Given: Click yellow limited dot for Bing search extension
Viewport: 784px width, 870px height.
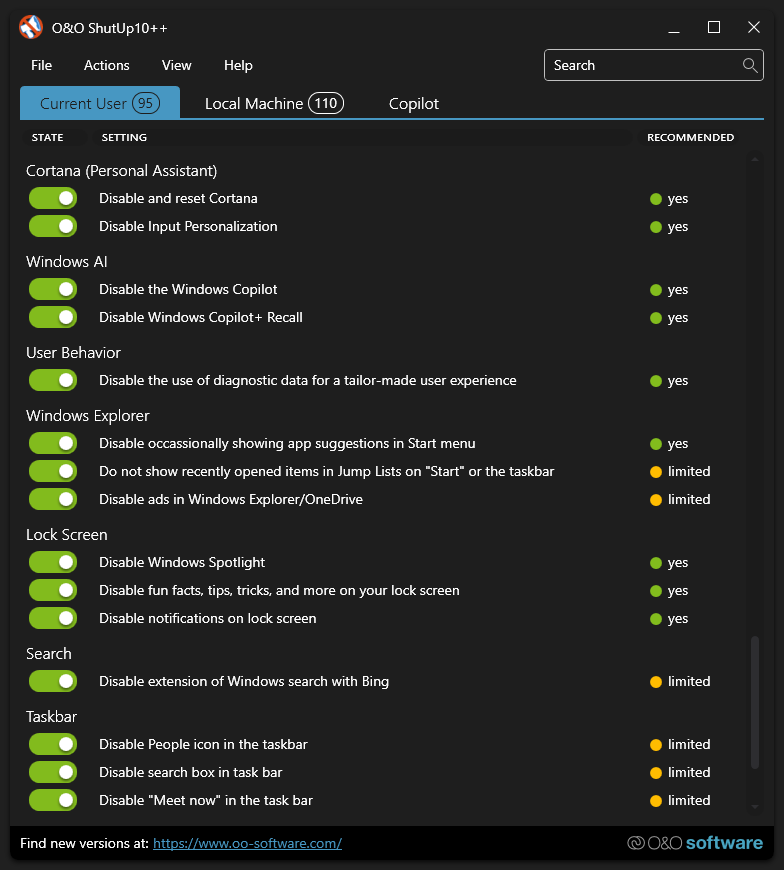Looking at the screenshot, I should [656, 682].
